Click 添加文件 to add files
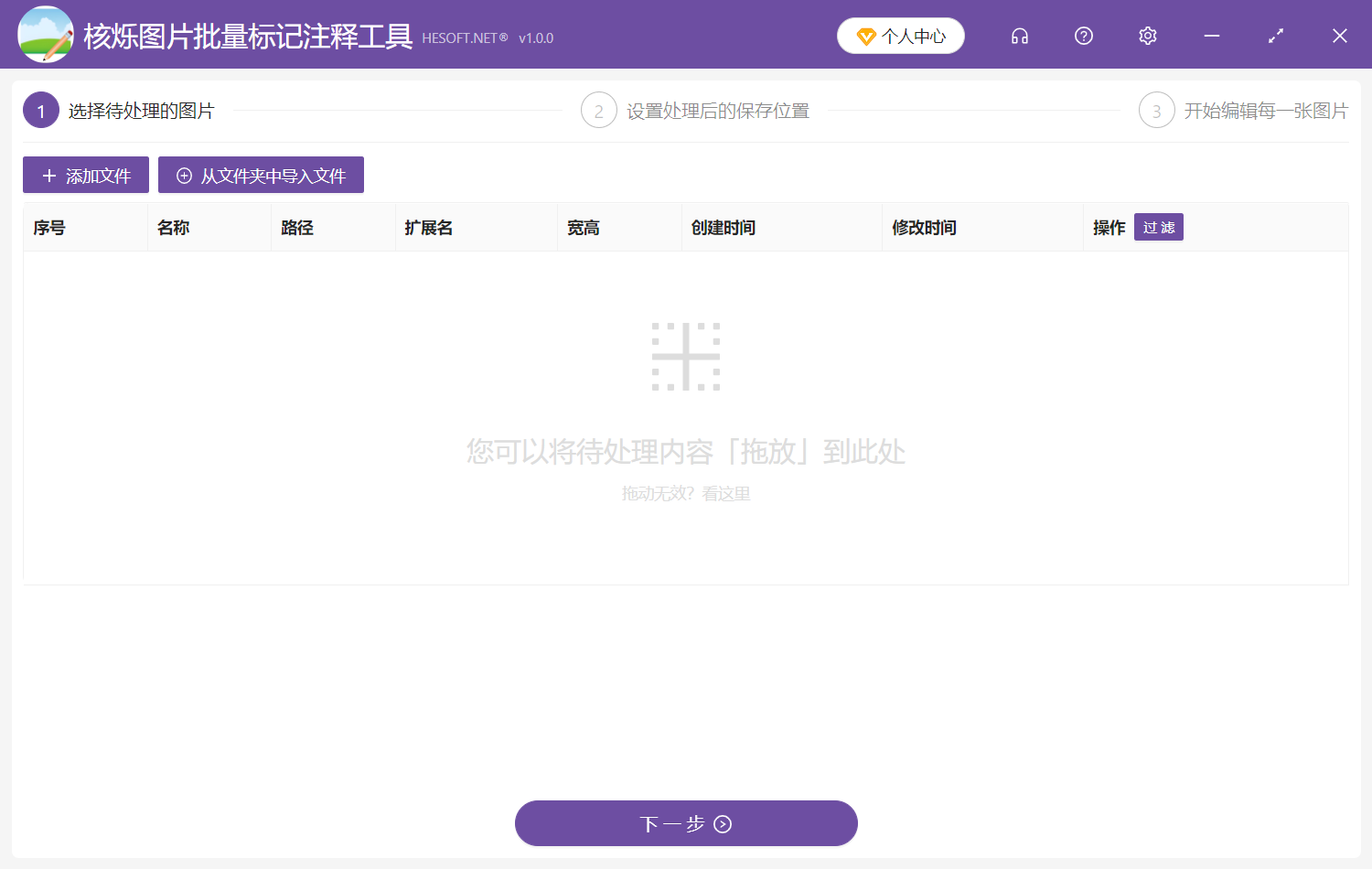Screen dimensions: 1372x869 86,175
